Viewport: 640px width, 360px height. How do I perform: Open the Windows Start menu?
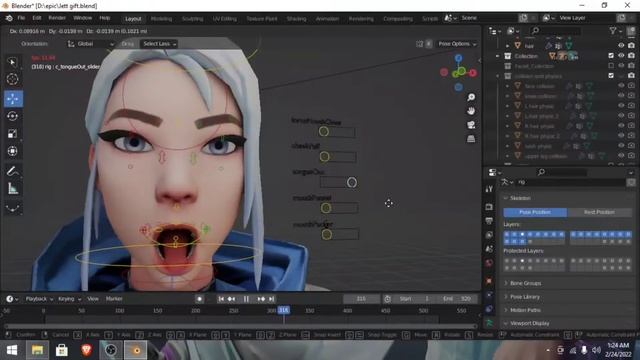coord(12,350)
